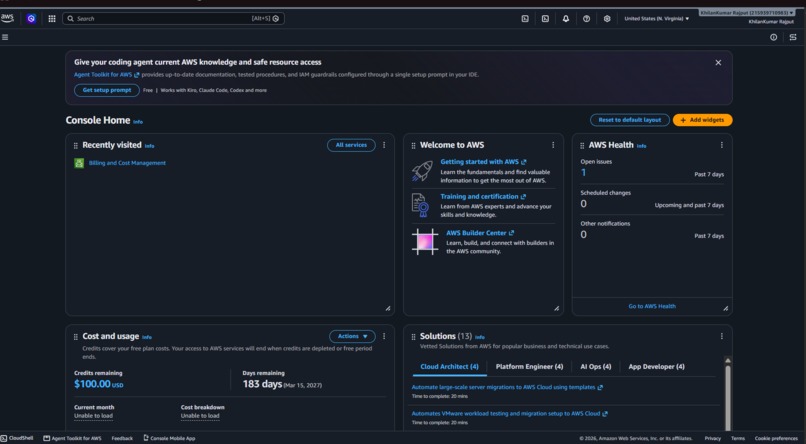
Task: Open the Privacy footer link
Action: (x=712, y=438)
